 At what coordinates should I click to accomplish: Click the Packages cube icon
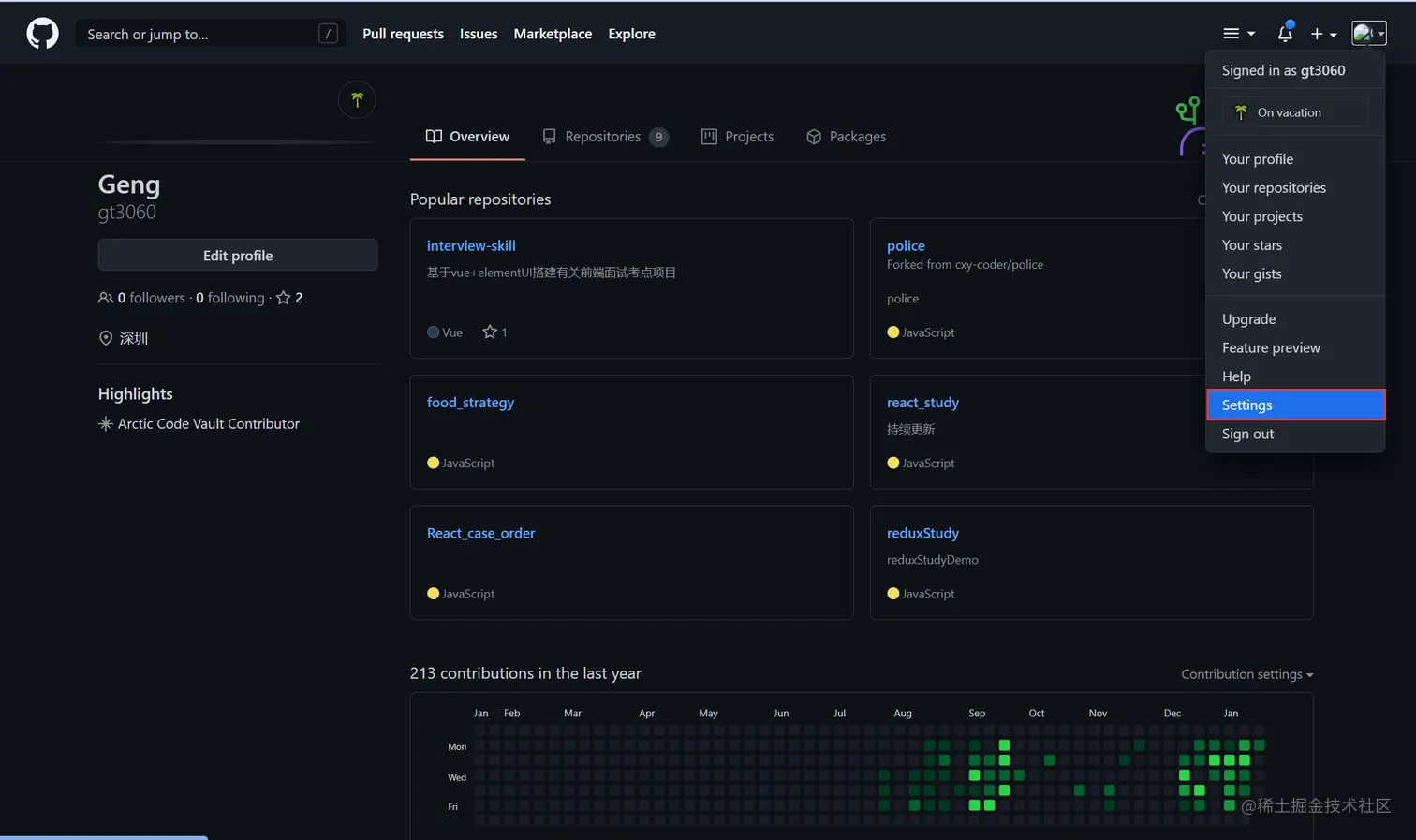point(814,137)
